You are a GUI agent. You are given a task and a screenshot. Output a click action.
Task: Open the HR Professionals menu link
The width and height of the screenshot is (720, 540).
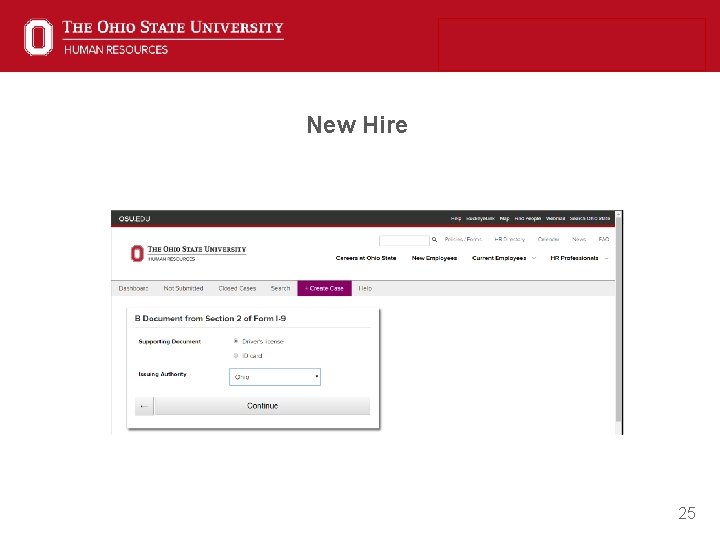(574, 258)
